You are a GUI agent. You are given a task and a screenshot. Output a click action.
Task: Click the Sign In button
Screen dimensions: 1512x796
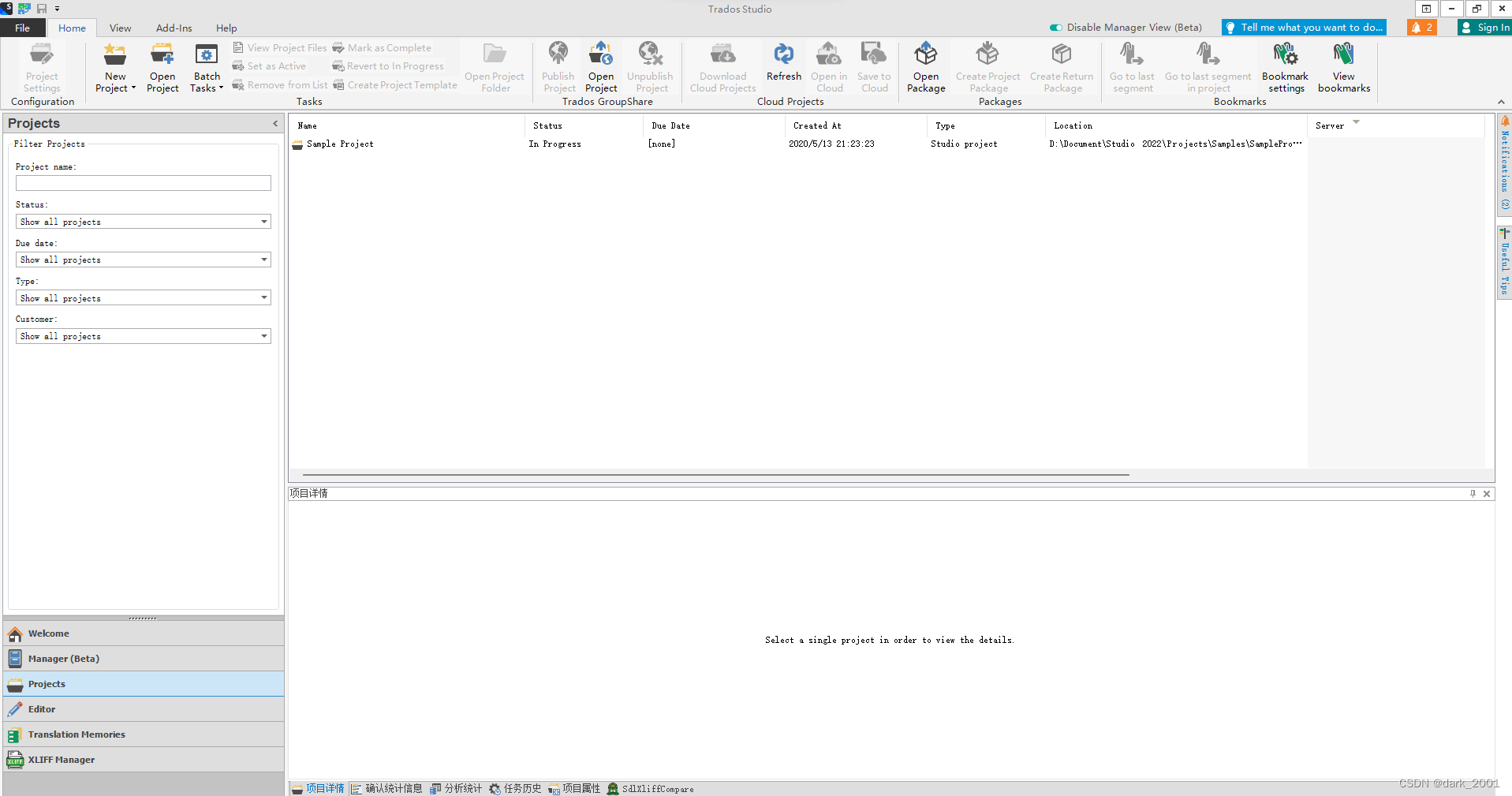click(1484, 28)
